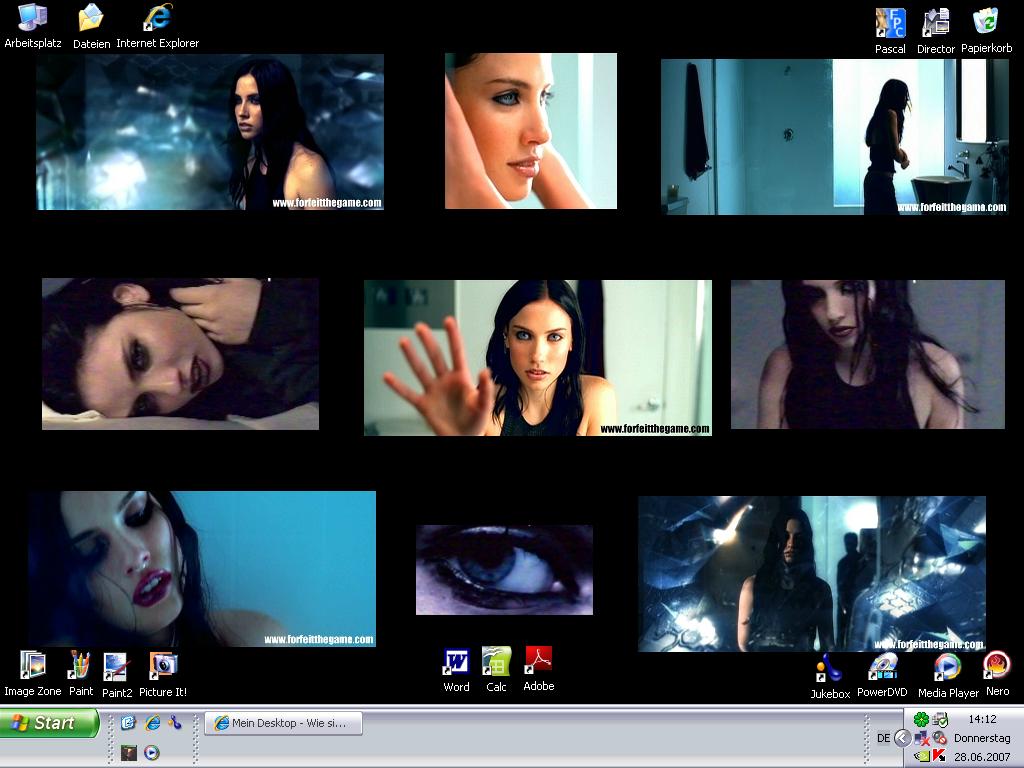Select the Pascal desktop shortcut
The image size is (1024, 768).
(890, 23)
